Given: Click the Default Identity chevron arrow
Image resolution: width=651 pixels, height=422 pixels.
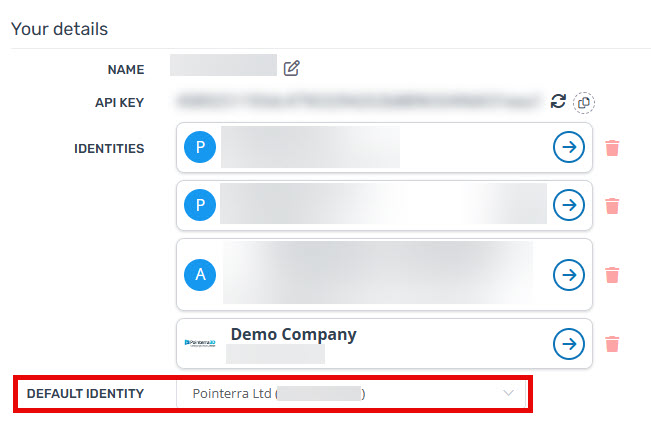Looking at the screenshot, I should click(508, 393).
